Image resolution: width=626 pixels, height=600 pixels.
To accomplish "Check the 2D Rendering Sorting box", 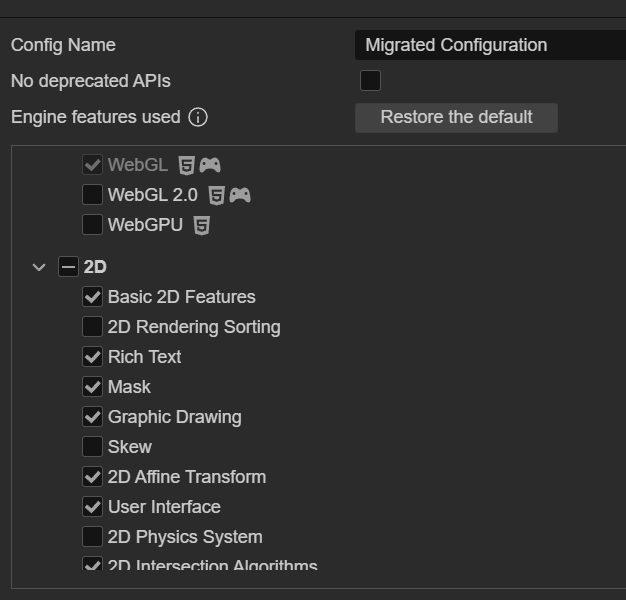I will [x=92, y=327].
